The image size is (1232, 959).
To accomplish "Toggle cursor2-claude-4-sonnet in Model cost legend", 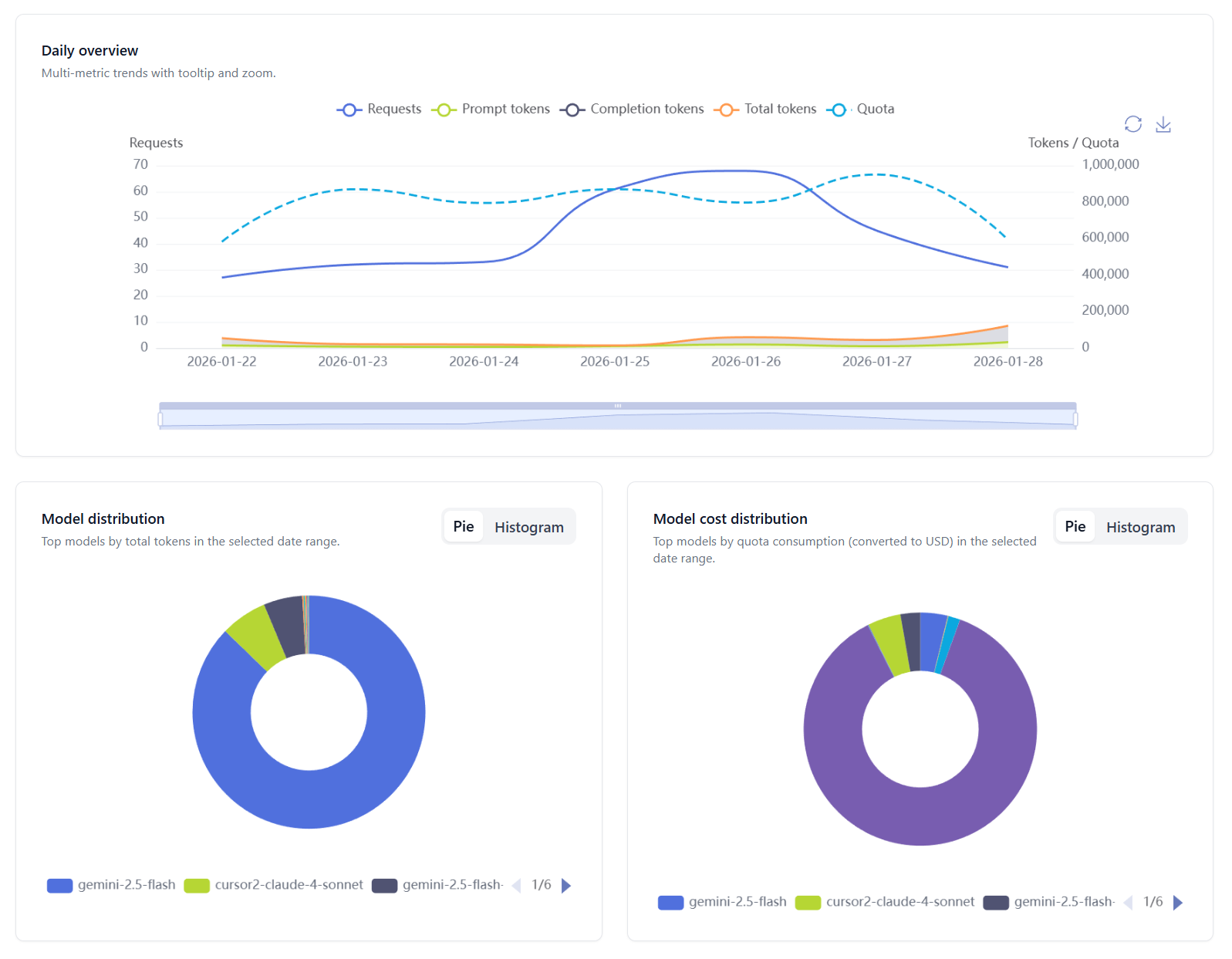I will click(885, 902).
